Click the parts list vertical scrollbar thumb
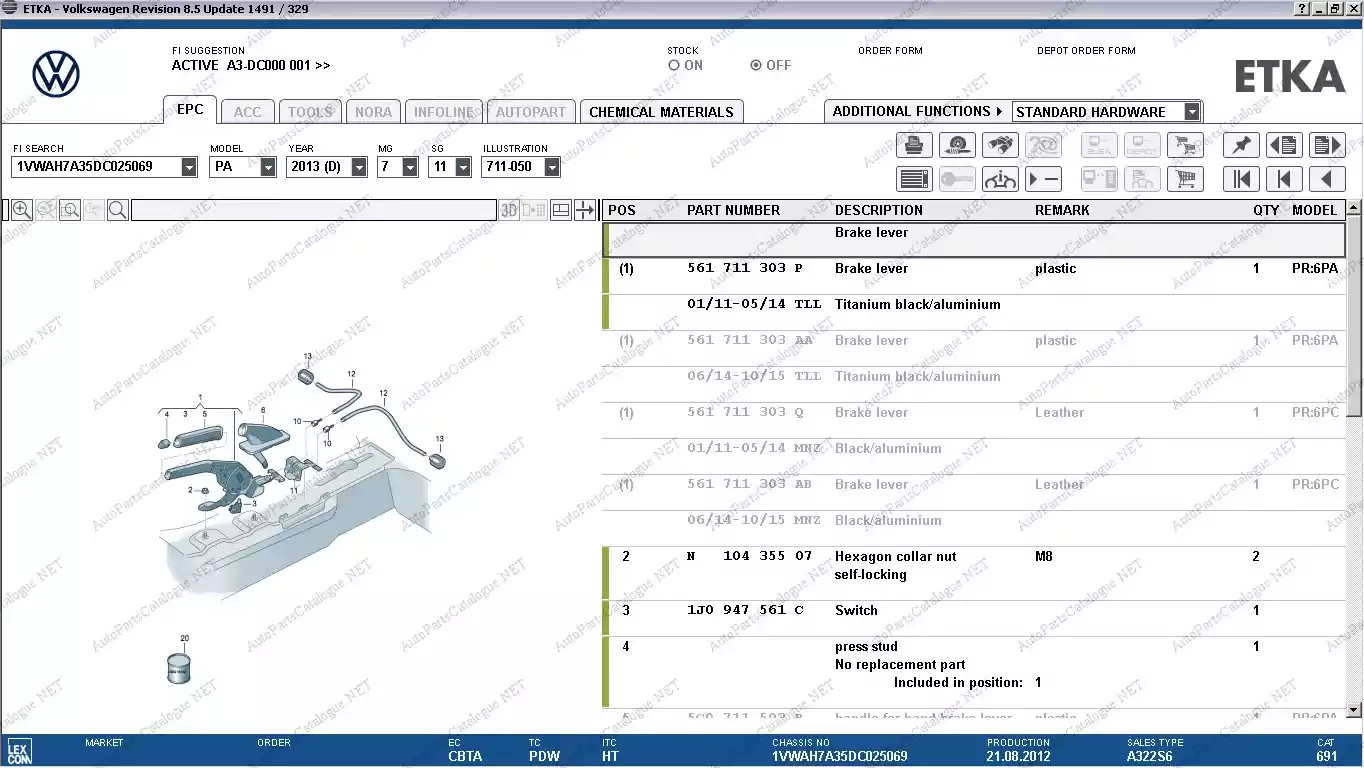This screenshot has height=768, width=1364. (x=1354, y=317)
